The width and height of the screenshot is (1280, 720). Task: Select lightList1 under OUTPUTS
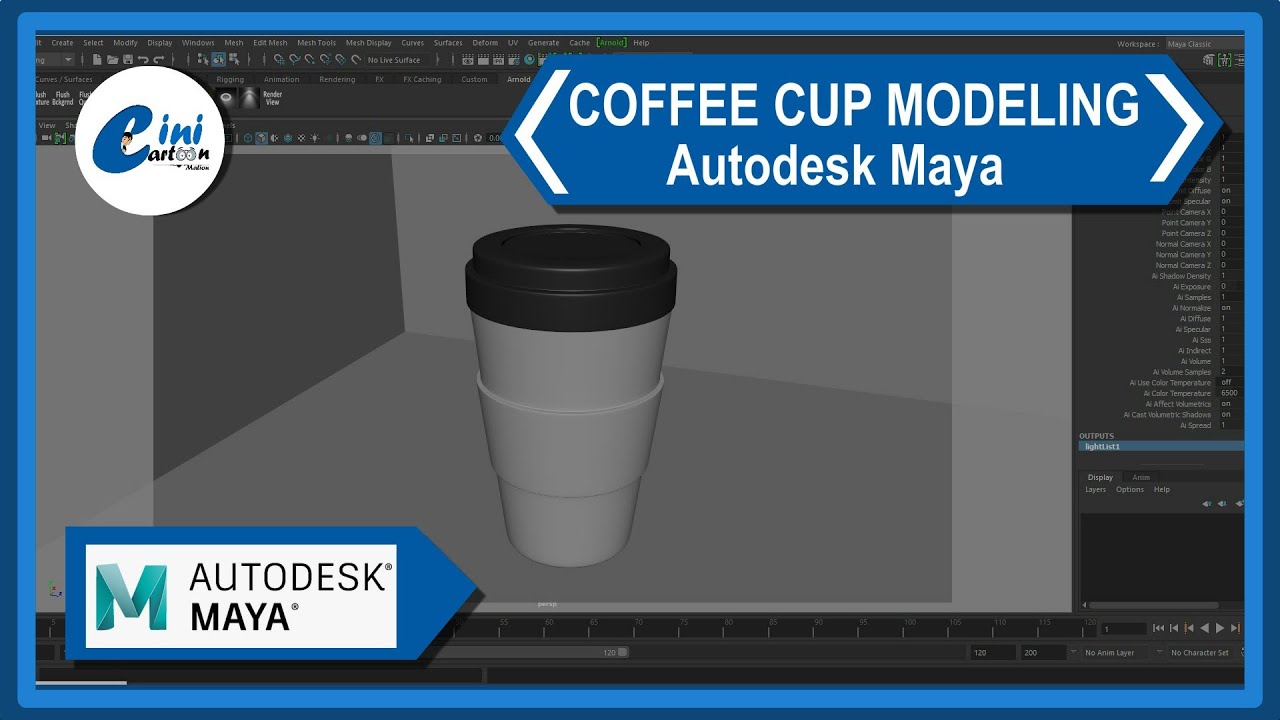1161,447
